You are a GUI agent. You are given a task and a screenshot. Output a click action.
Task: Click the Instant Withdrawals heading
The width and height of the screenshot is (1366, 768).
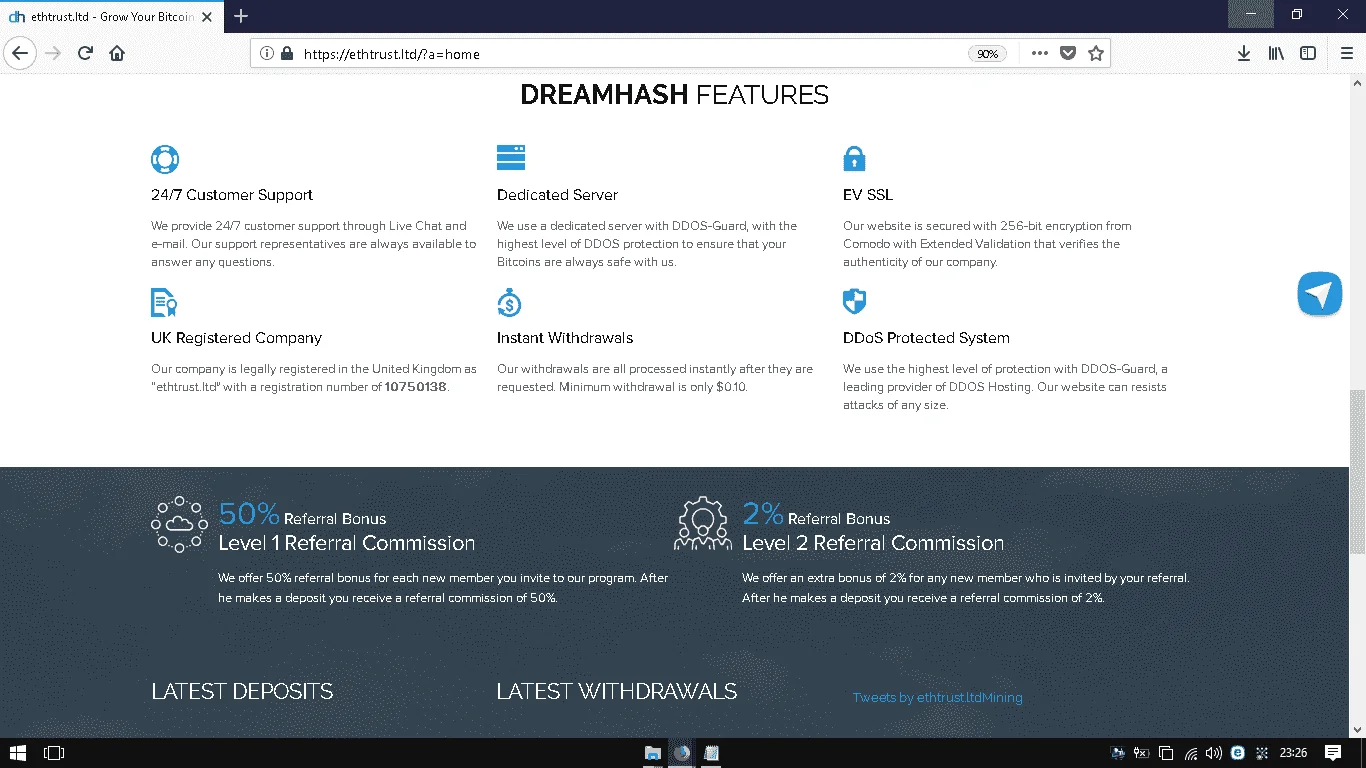click(565, 338)
